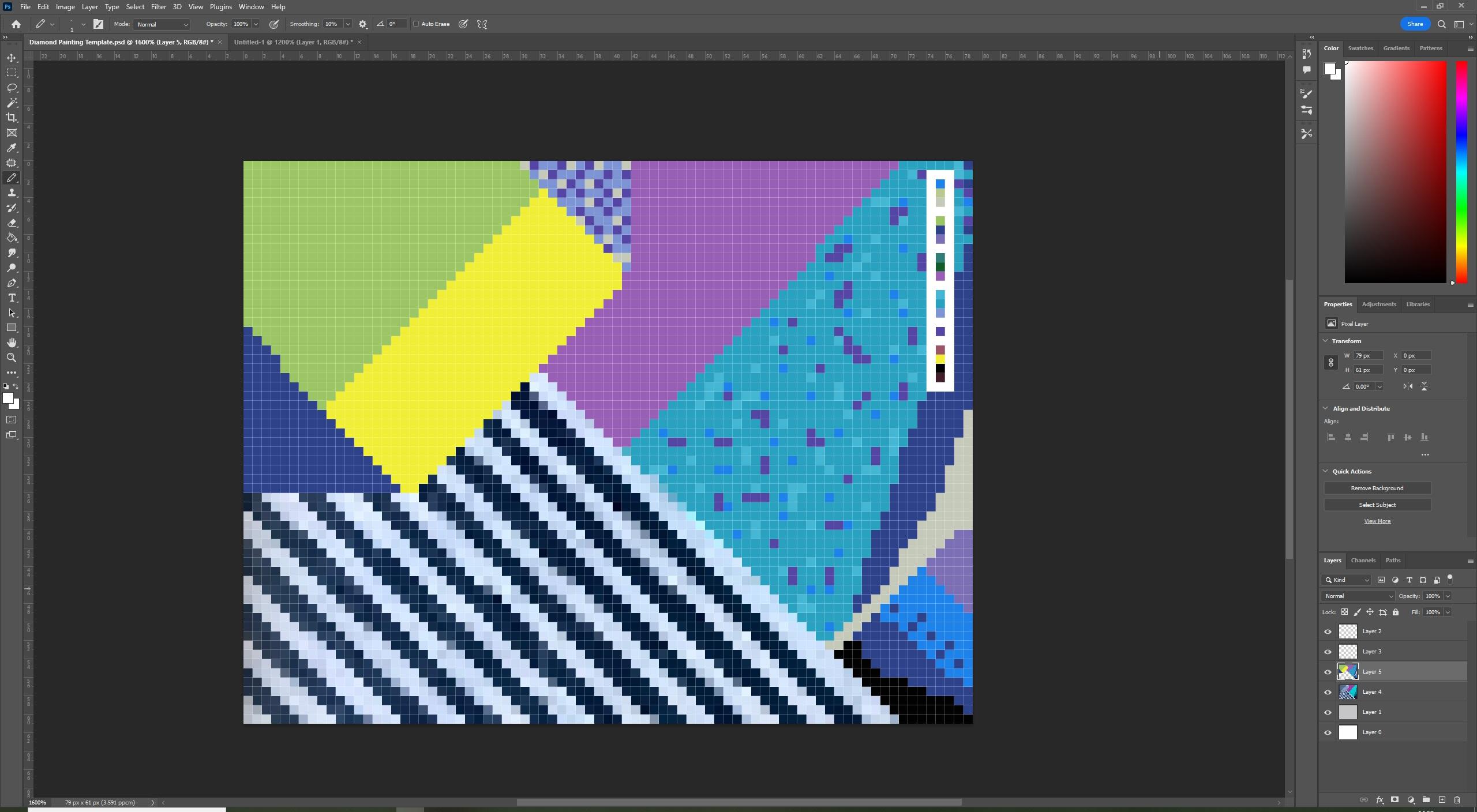Open the Photoshop Home screen

click(15, 24)
